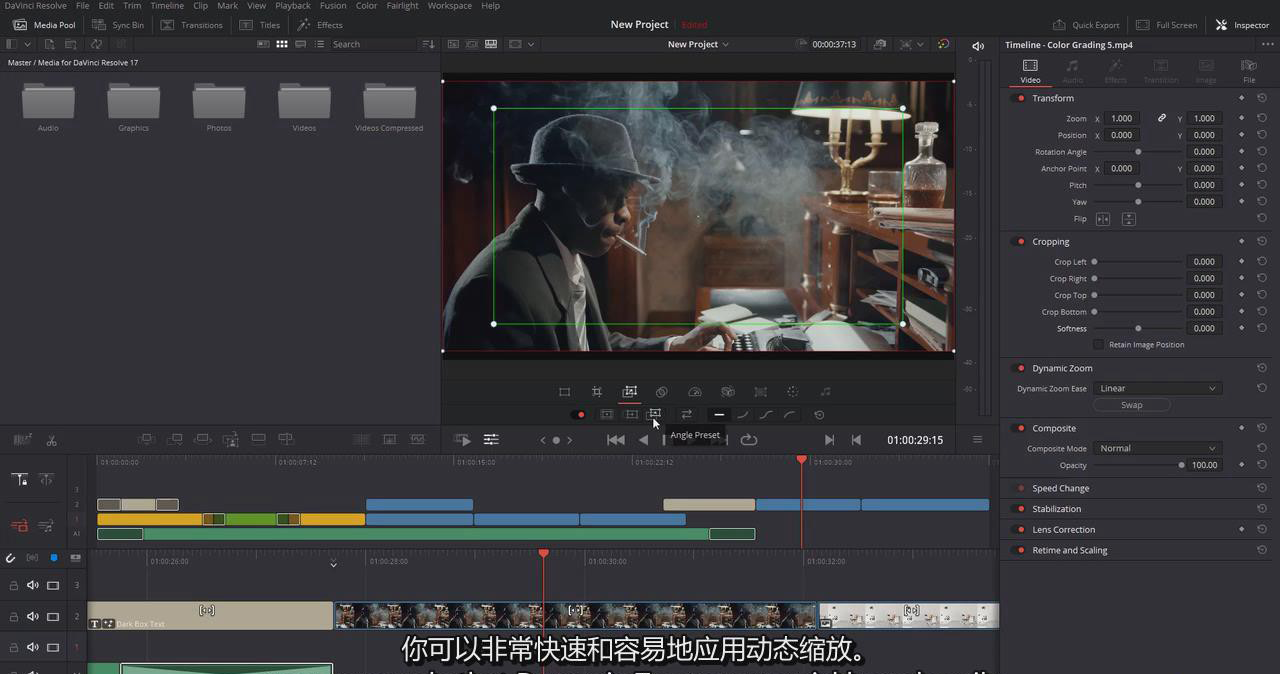
Task: Open the Composite tool under the viewer
Action: 662,392
